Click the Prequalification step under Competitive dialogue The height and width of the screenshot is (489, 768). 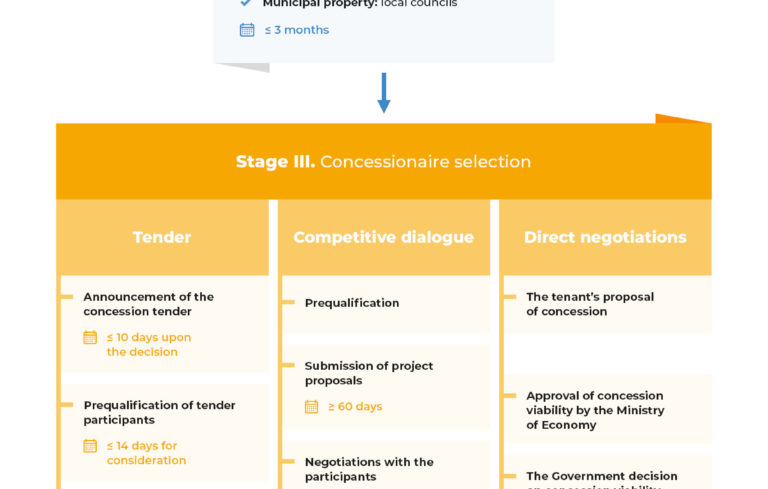352,303
